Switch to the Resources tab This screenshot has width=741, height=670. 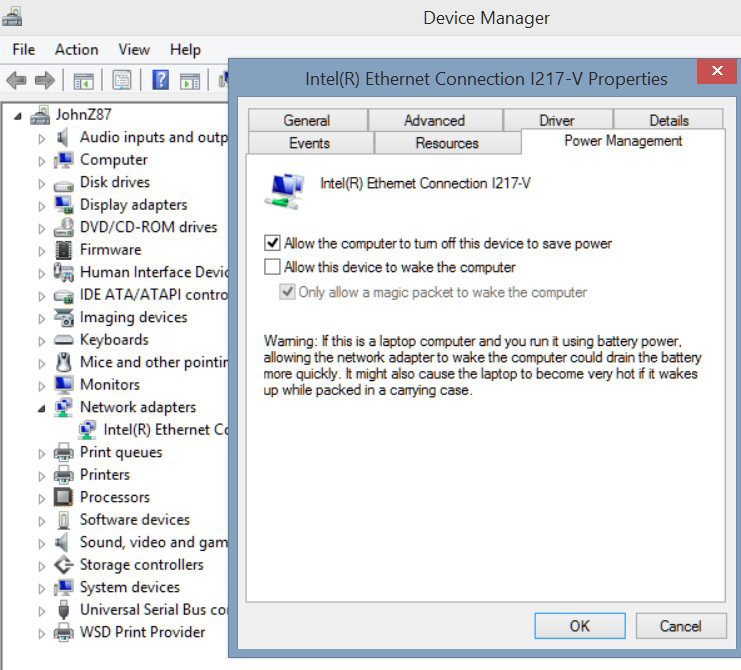pyautogui.click(x=447, y=143)
